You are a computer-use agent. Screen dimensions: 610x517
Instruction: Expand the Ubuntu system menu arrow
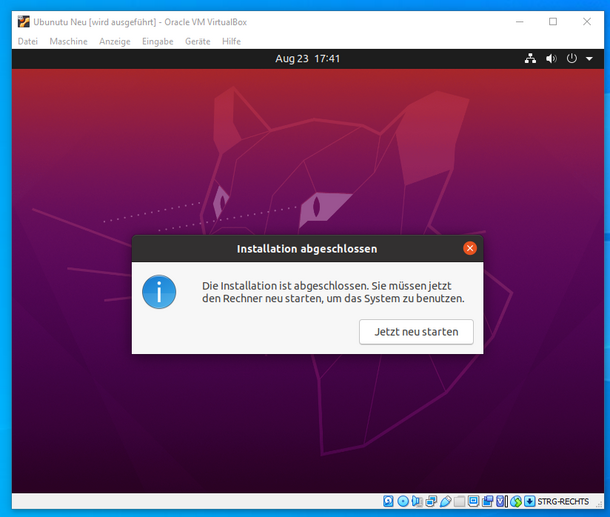click(x=589, y=59)
